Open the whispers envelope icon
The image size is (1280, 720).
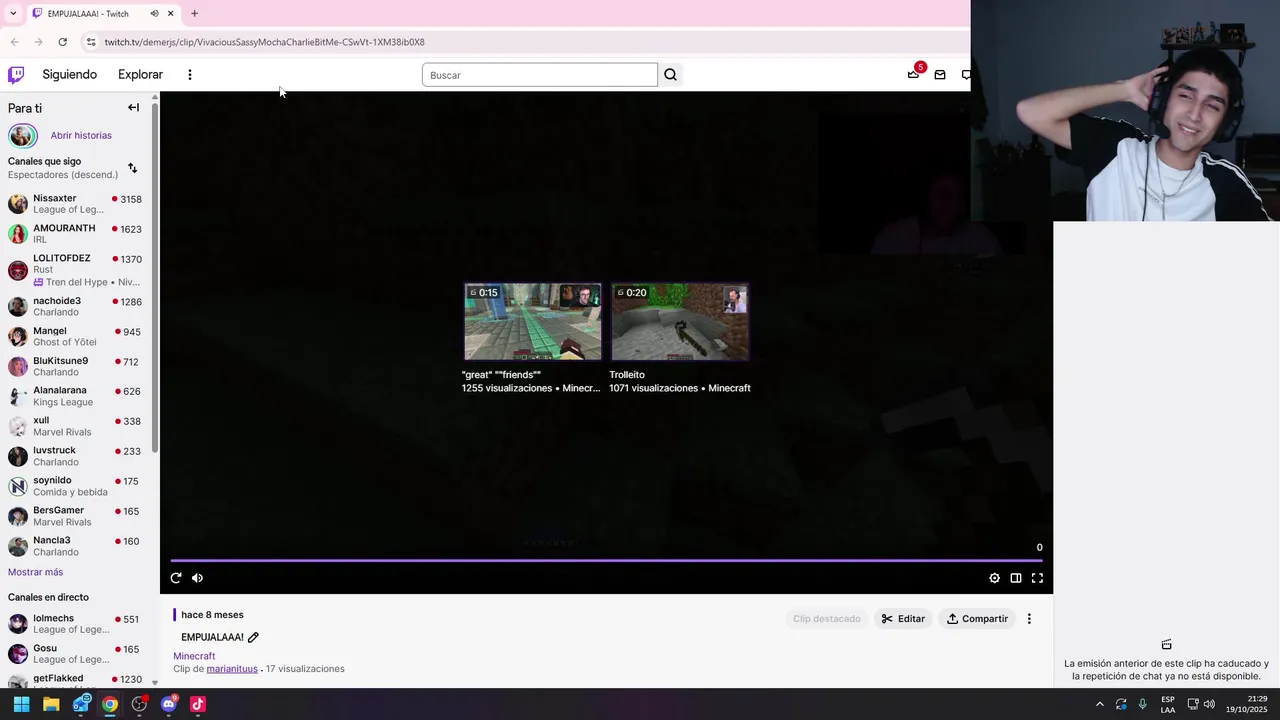(940, 75)
